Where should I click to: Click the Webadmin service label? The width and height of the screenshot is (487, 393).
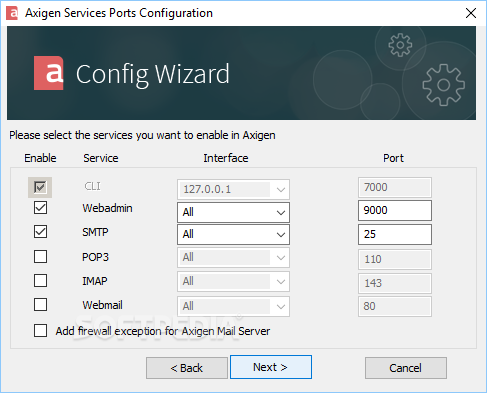coord(107,208)
